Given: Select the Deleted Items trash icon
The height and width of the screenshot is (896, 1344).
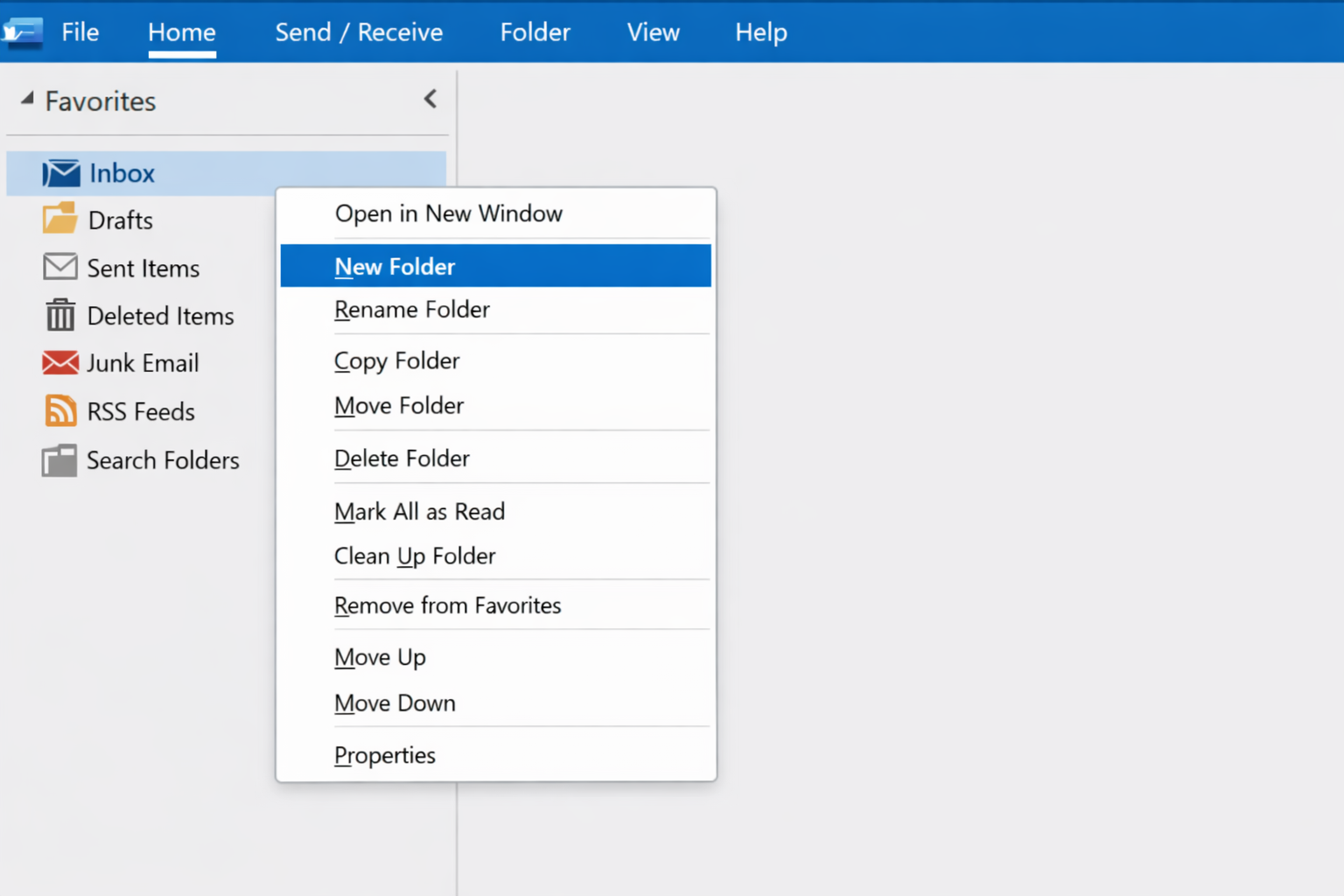Looking at the screenshot, I should coord(59,316).
